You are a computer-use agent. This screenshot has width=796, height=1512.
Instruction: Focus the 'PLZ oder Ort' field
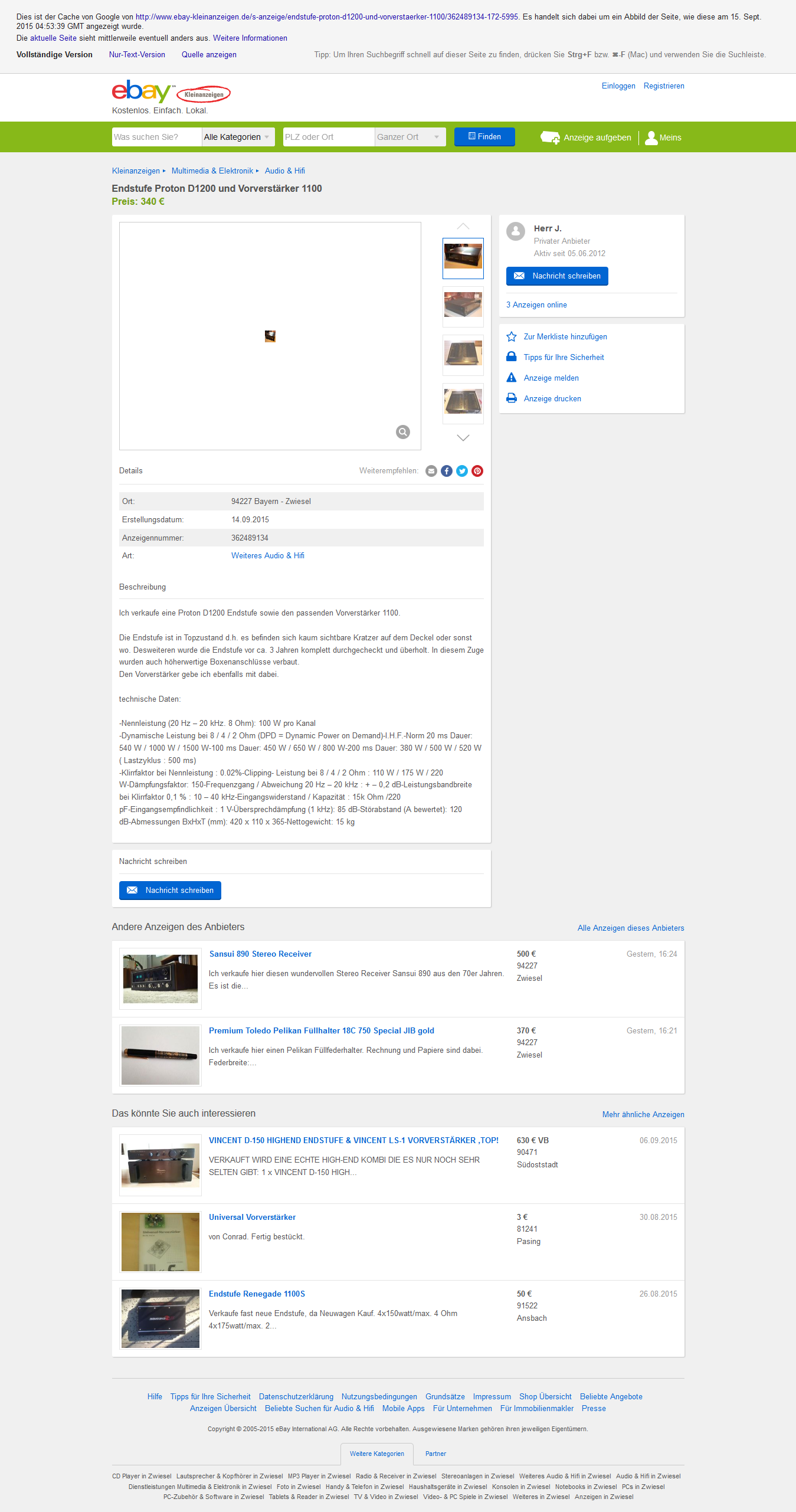pyautogui.click(x=329, y=137)
